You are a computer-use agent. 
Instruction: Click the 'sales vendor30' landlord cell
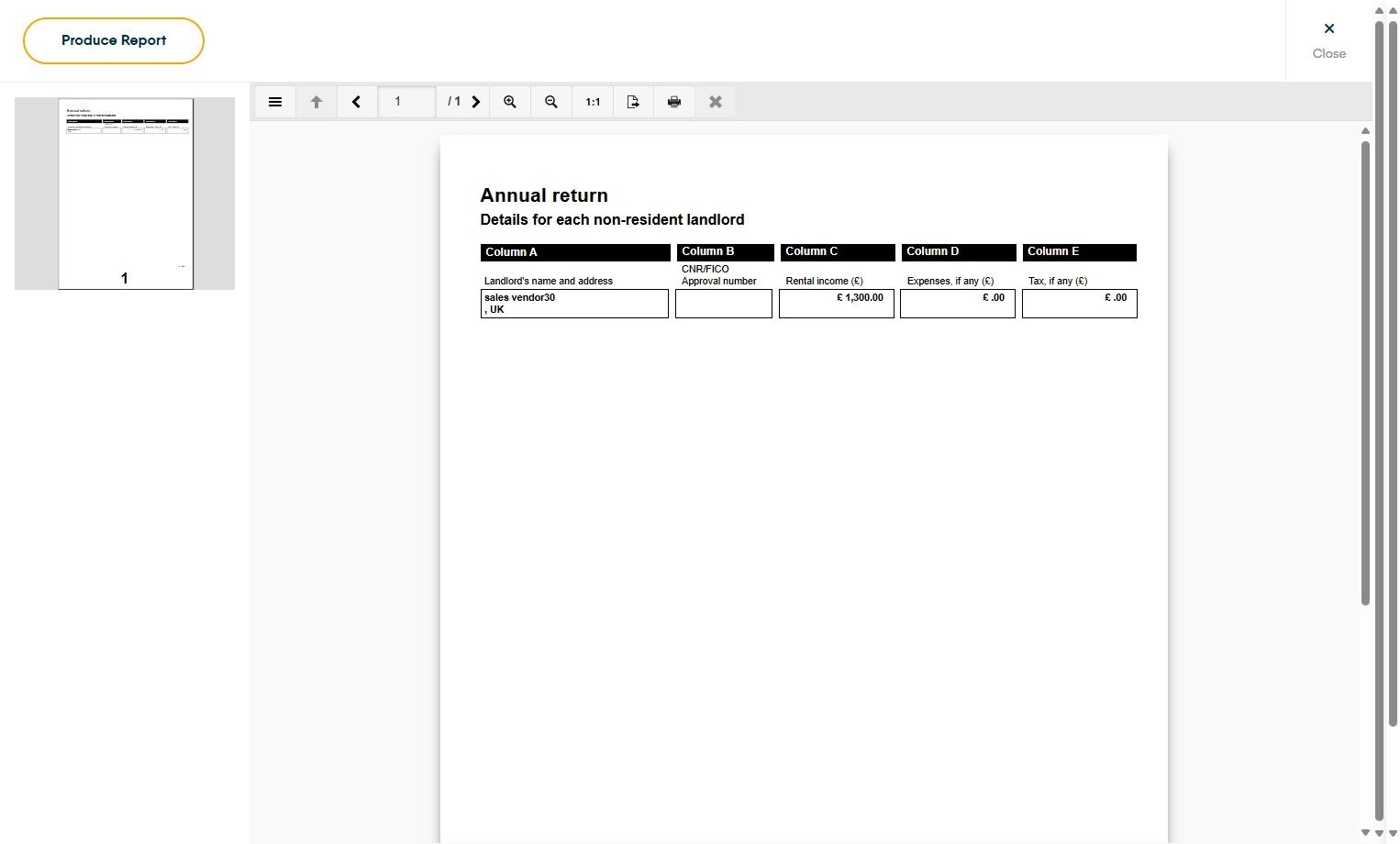click(574, 304)
